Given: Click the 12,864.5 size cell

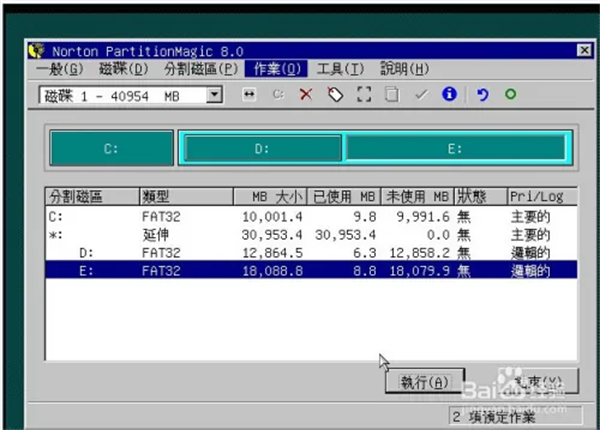Looking at the screenshot, I should [272, 253].
